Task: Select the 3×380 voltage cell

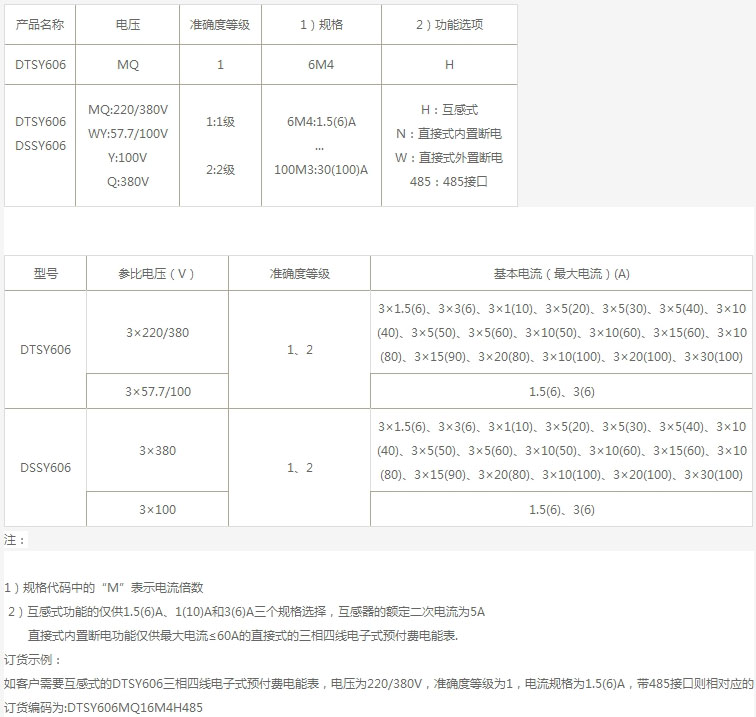Action: point(157,451)
